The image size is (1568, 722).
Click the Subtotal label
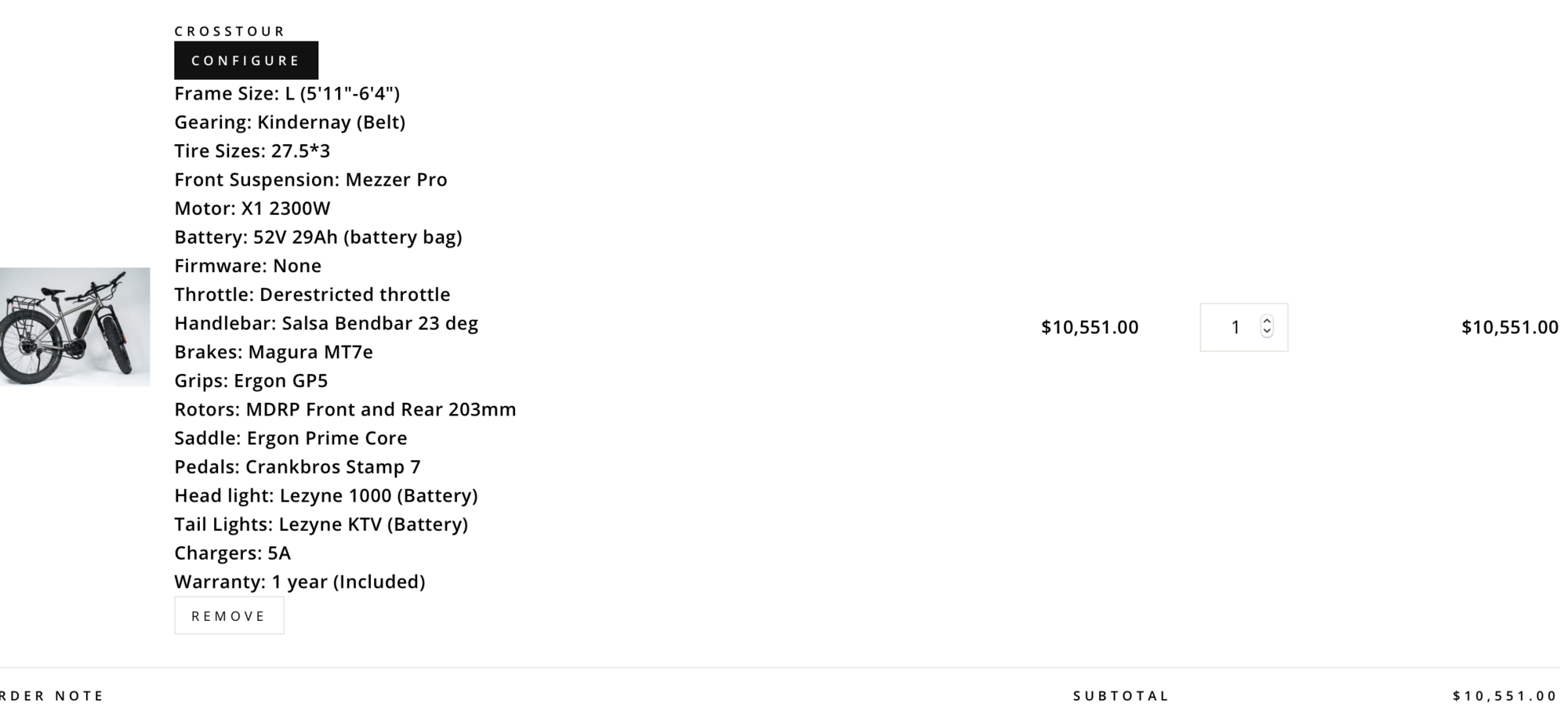click(1121, 696)
